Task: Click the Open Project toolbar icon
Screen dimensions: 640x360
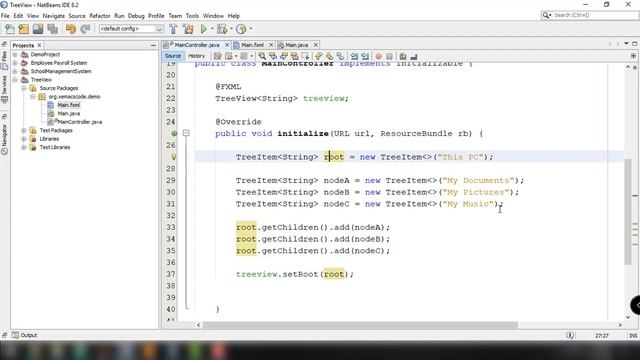Action: pos(38,29)
